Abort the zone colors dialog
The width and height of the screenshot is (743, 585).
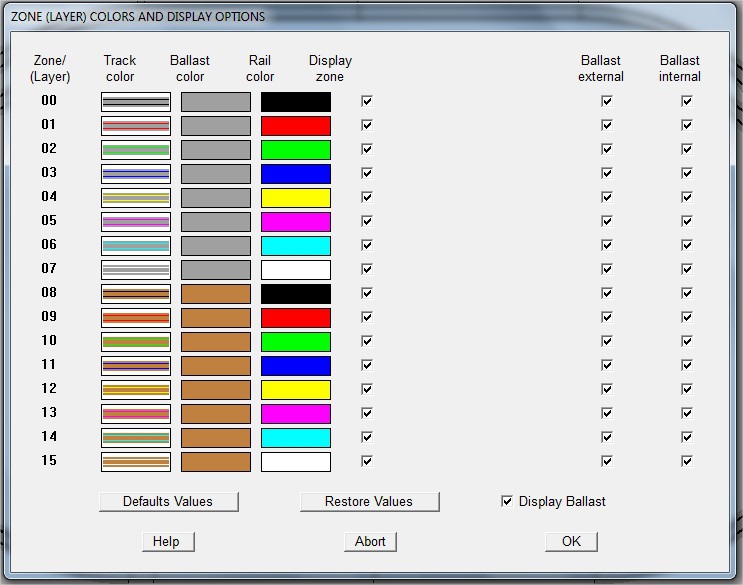[370, 541]
